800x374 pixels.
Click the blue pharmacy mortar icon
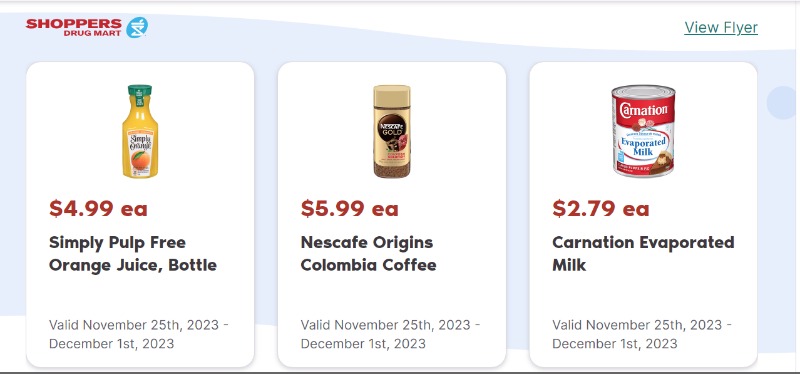click(137, 28)
